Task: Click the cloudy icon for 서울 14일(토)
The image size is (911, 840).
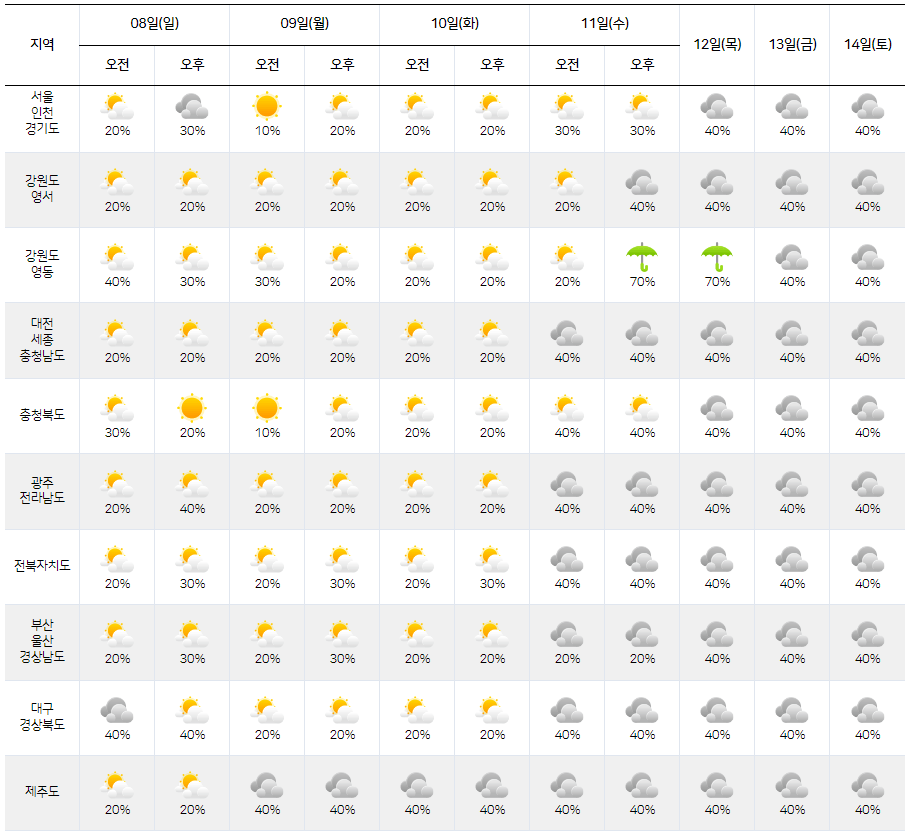Action: point(867,107)
